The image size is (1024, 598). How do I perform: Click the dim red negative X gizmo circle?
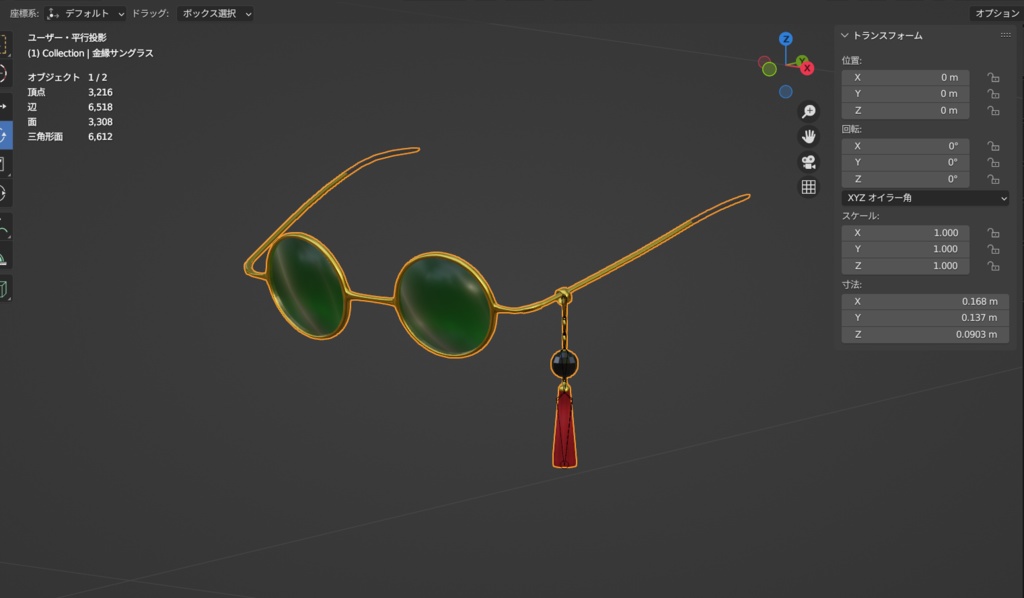pos(763,62)
